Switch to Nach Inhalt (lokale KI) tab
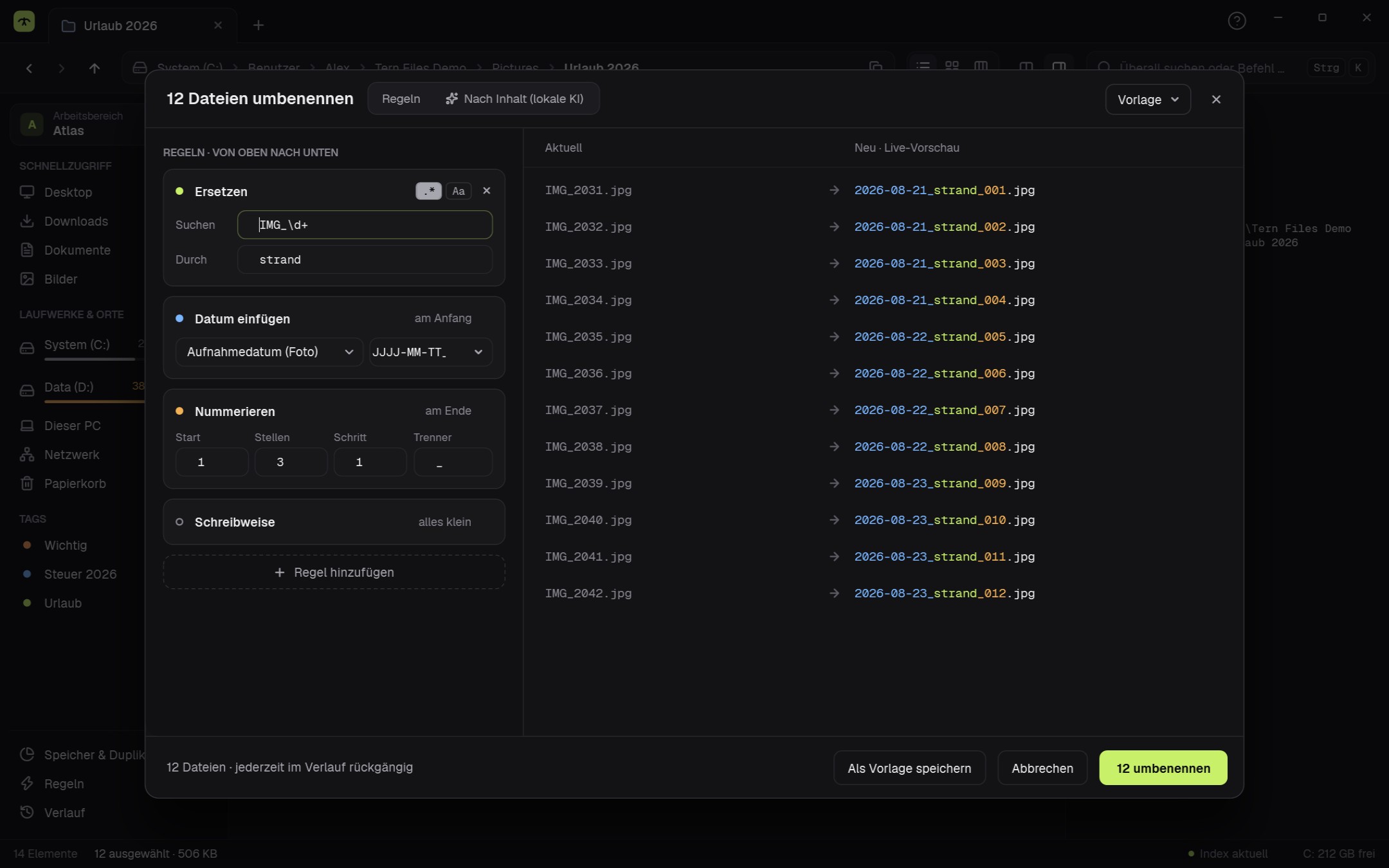The height and width of the screenshot is (868, 1389). pos(514,99)
